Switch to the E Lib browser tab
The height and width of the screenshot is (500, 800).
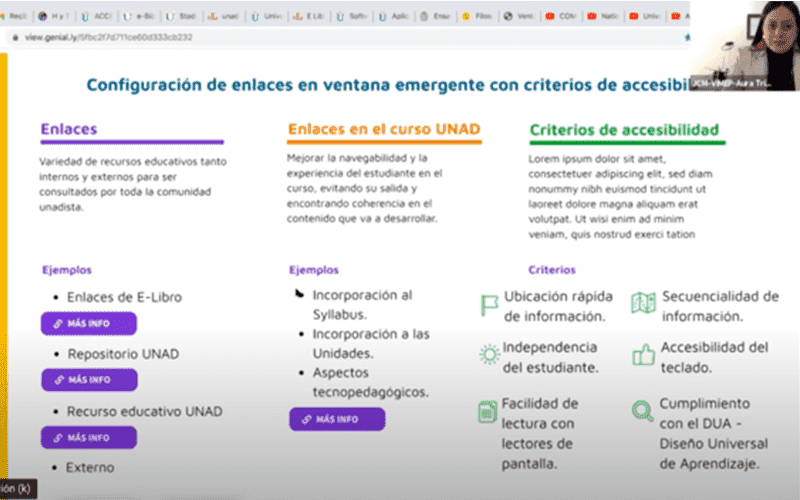[x=309, y=16]
